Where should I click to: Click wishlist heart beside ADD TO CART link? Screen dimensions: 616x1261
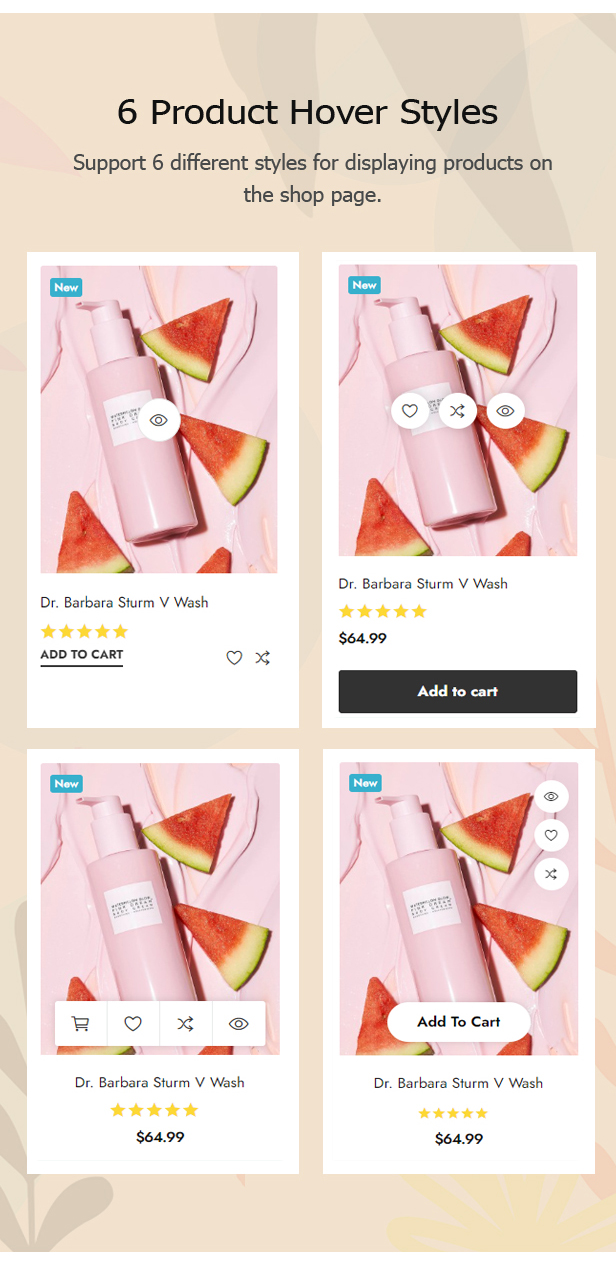click(x=234, y=658)
